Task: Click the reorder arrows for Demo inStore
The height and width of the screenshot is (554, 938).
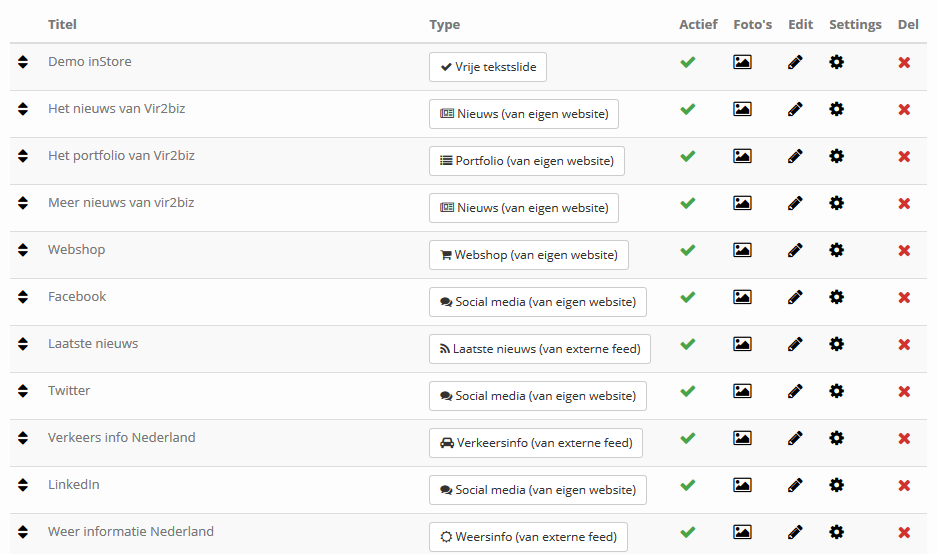Action: pyautogui.click(x=23, y=62)
